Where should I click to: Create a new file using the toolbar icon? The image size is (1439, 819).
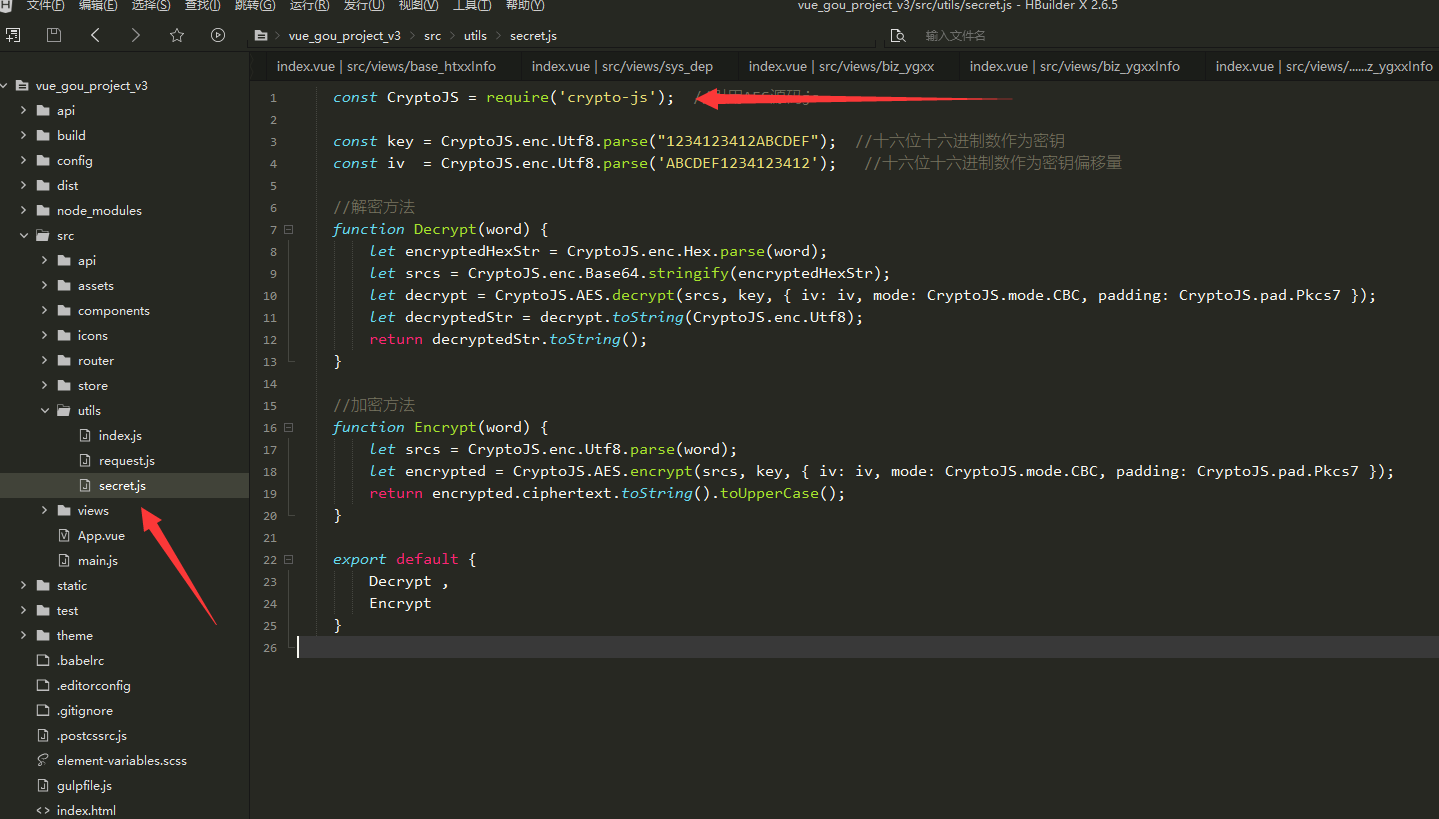point(13,35)
